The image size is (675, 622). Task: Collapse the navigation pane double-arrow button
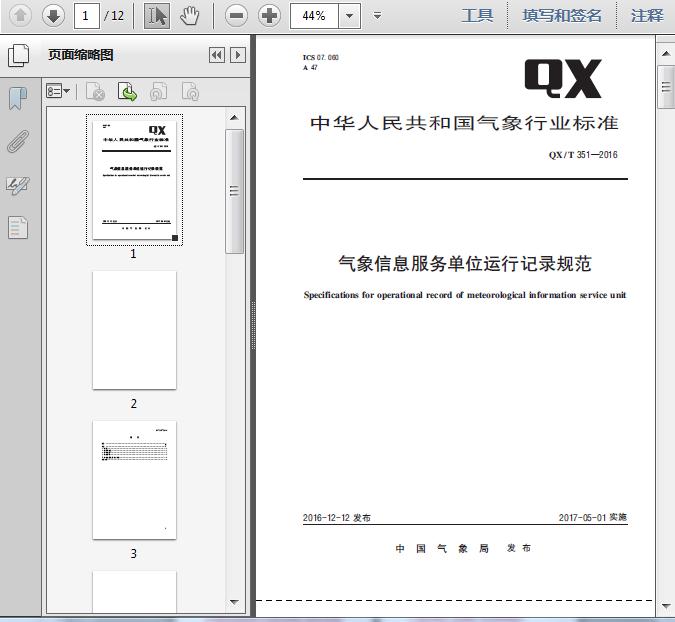217,55
